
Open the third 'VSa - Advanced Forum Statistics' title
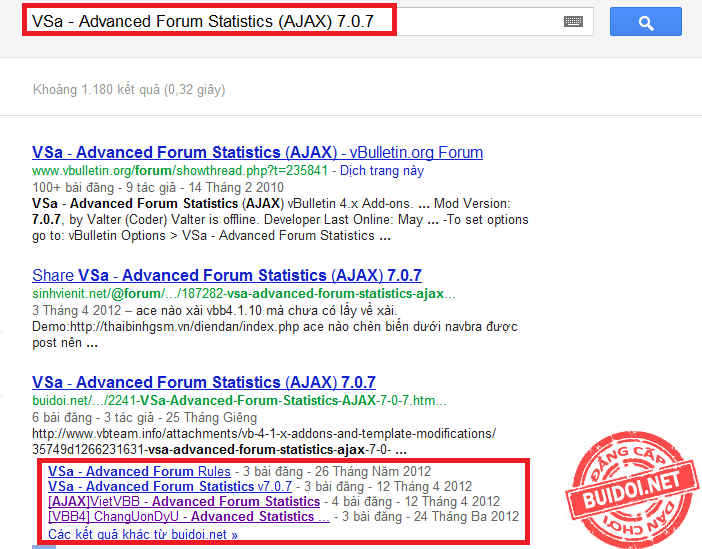tap(203, 382)
